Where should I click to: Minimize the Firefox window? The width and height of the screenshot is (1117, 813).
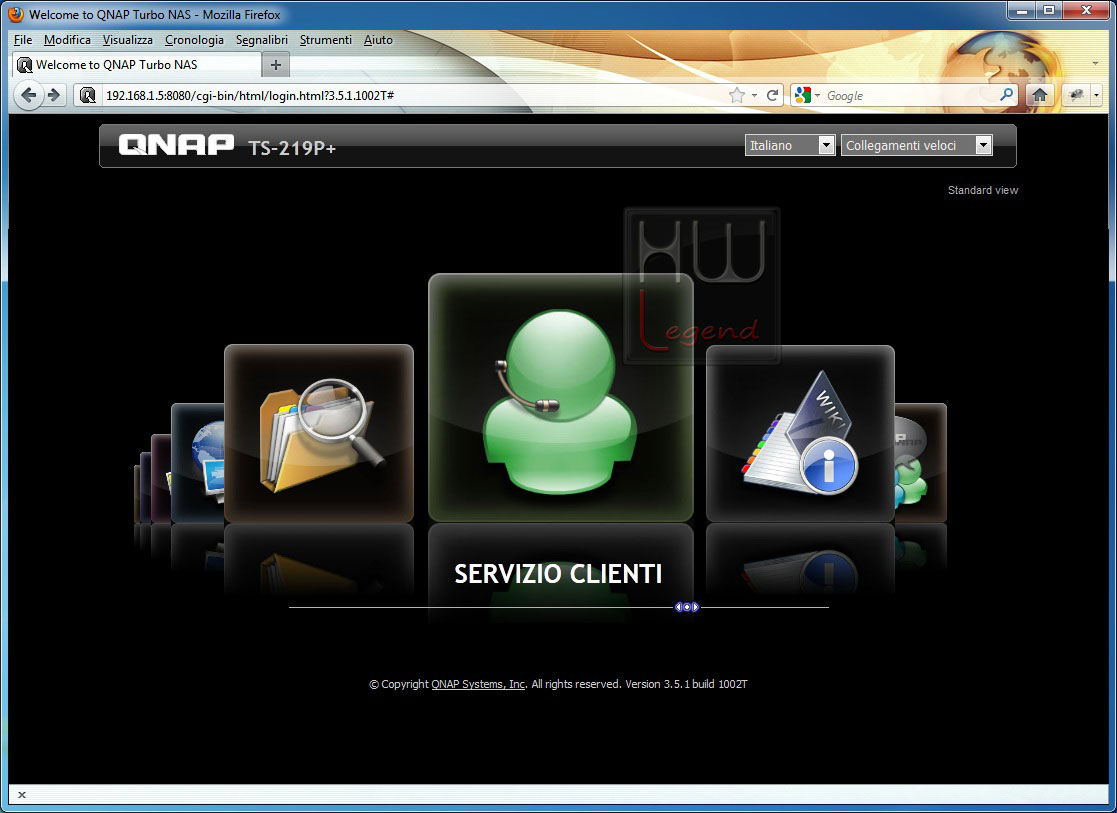[x=1022, y=10]
